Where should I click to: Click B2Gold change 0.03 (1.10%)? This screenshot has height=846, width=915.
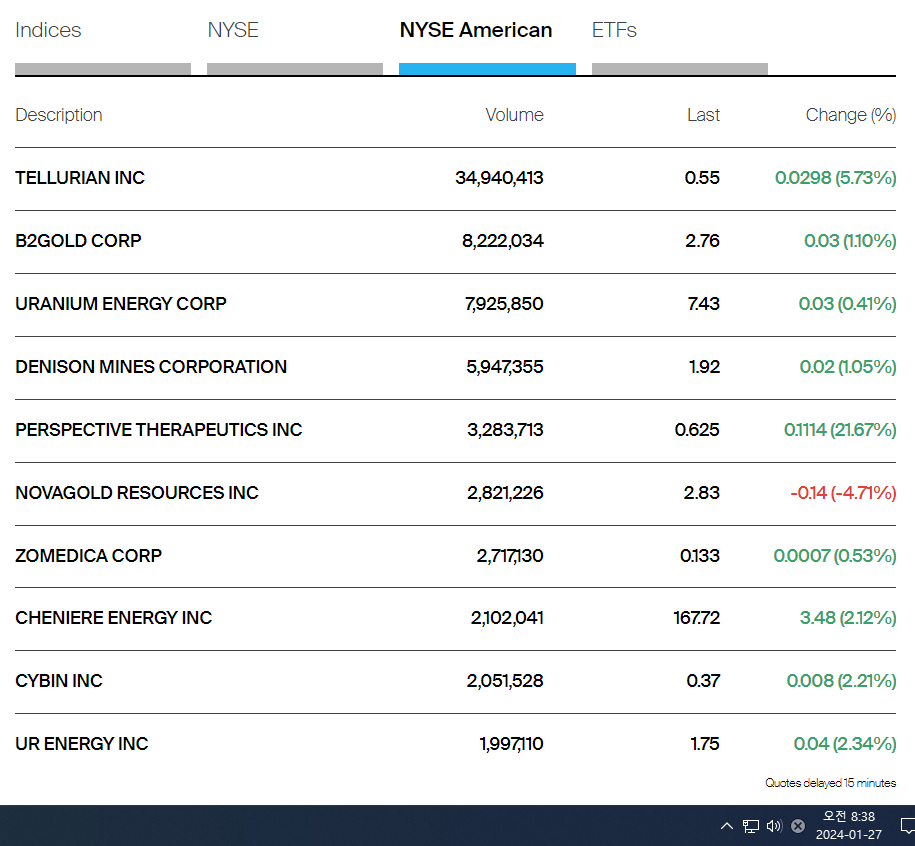850,241
